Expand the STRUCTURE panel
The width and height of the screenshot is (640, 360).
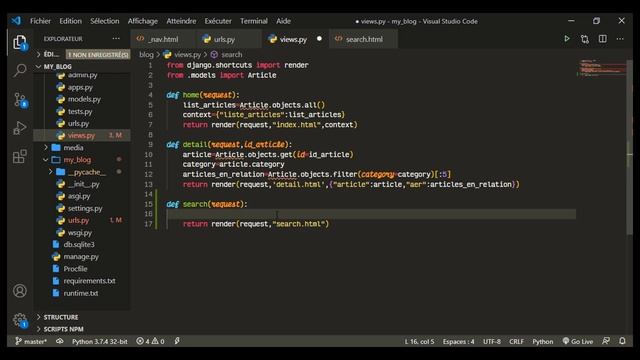(61, 317)
